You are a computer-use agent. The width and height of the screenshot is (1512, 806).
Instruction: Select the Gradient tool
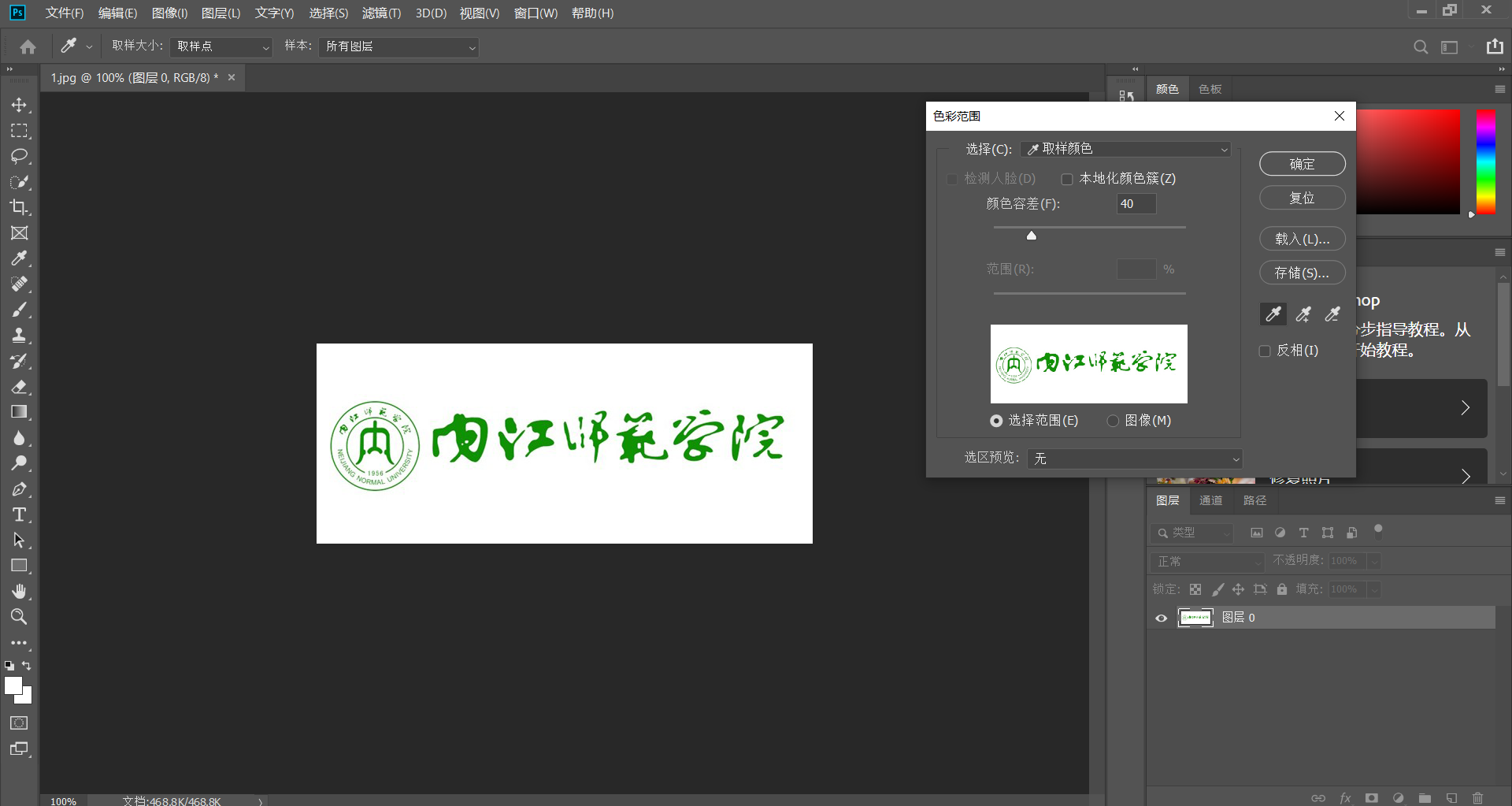click(19, 412)
